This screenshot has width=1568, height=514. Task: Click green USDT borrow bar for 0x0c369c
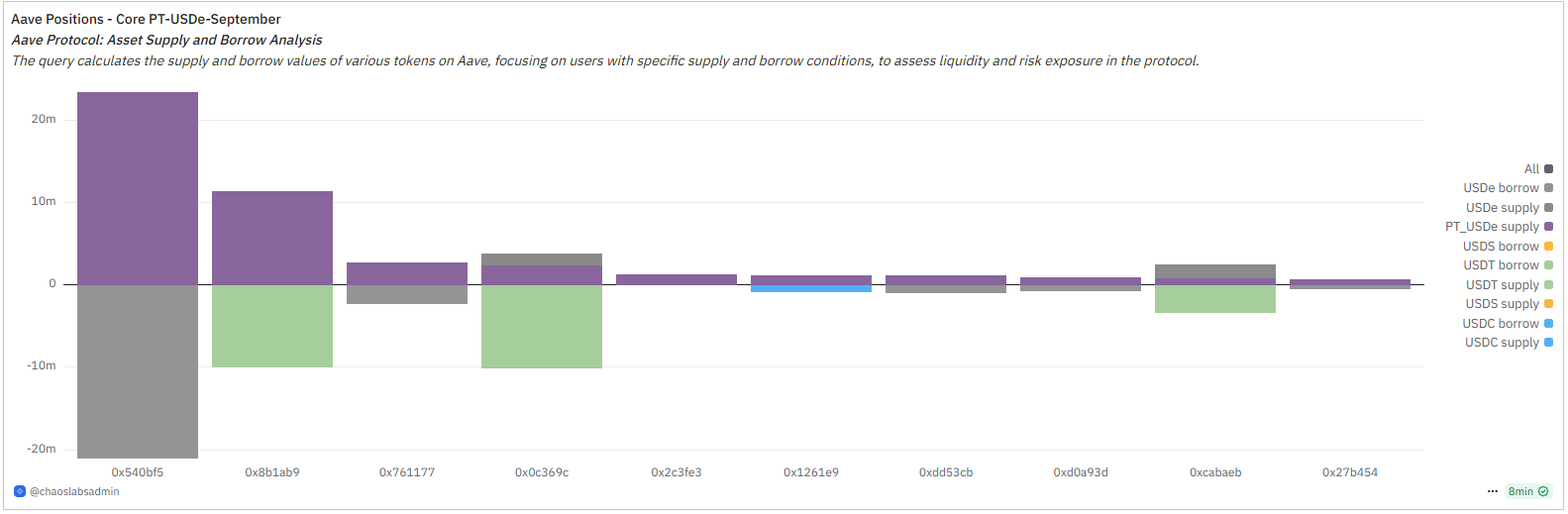(542, 327)
